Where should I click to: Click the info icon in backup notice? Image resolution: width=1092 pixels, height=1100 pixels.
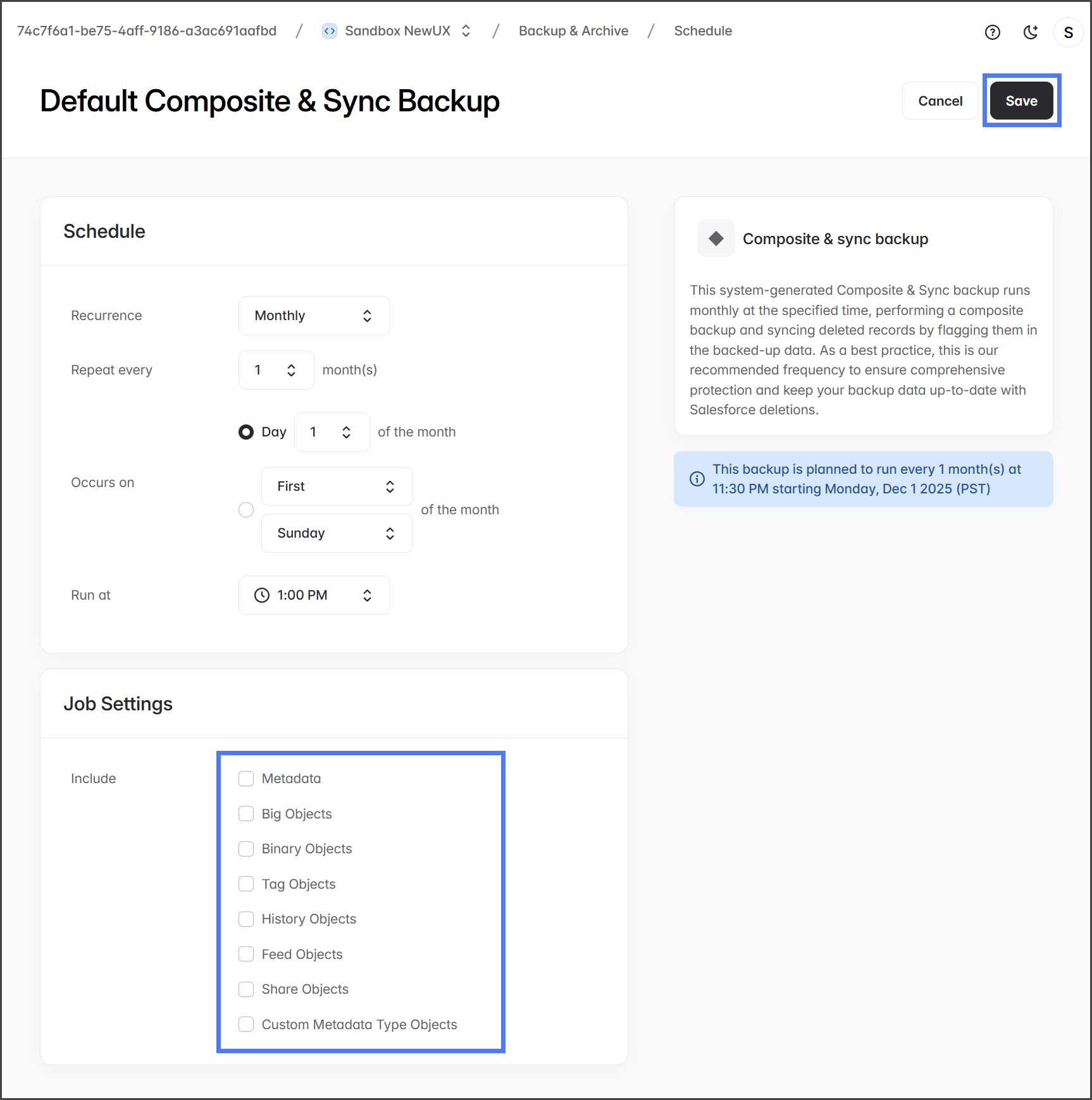(697, 479)
